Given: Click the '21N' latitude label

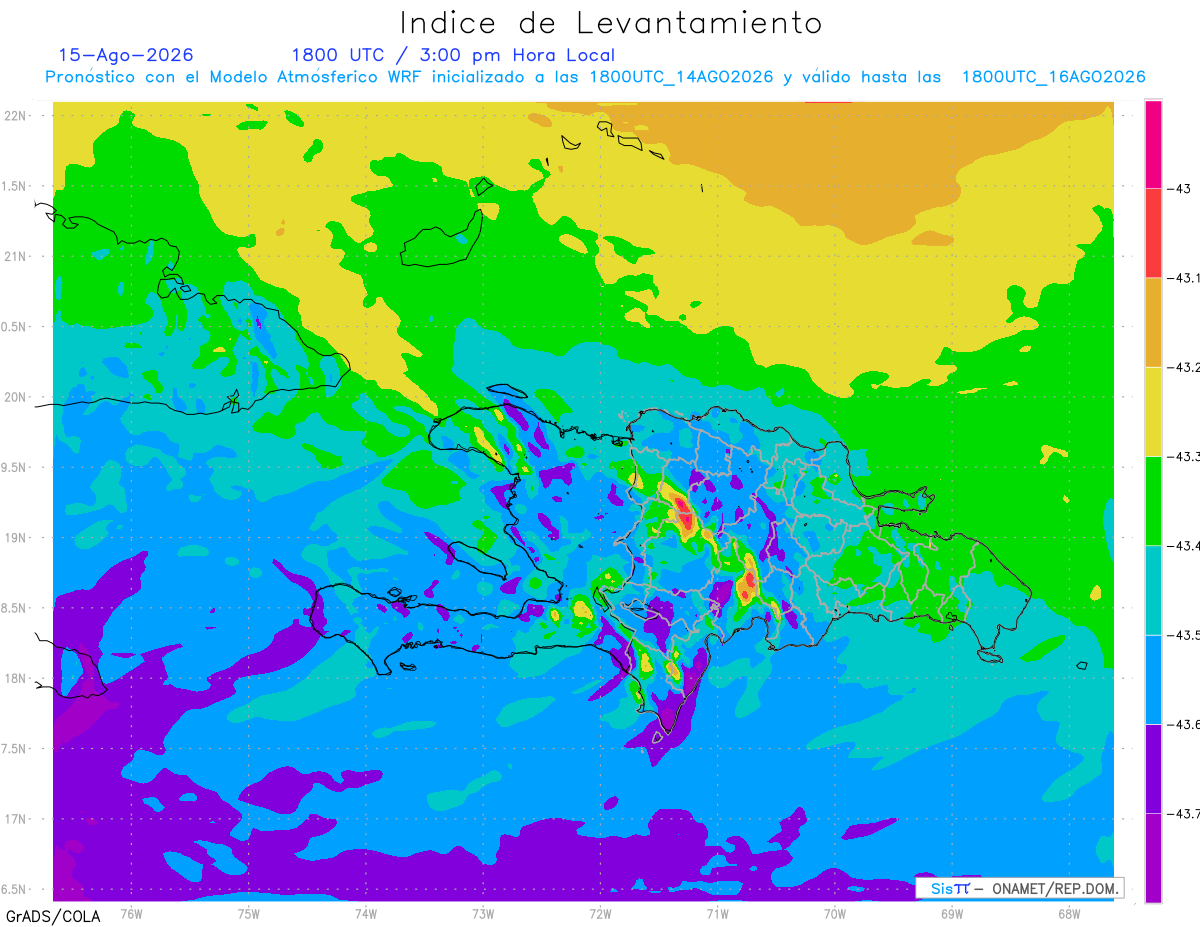Looking at the screenshot, I should [x=16, y=256].
